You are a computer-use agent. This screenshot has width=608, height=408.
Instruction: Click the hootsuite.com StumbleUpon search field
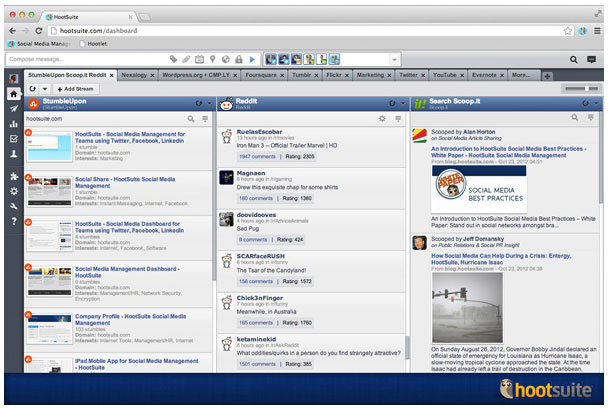[105, 119]
